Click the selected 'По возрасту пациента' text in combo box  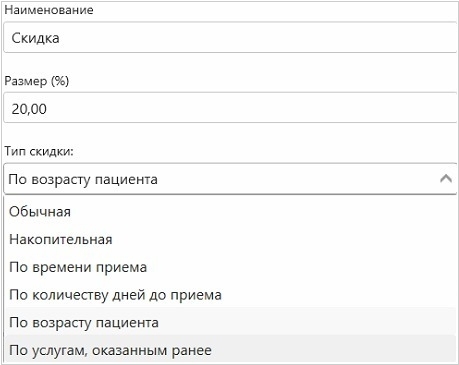click(x=83, y=179)
